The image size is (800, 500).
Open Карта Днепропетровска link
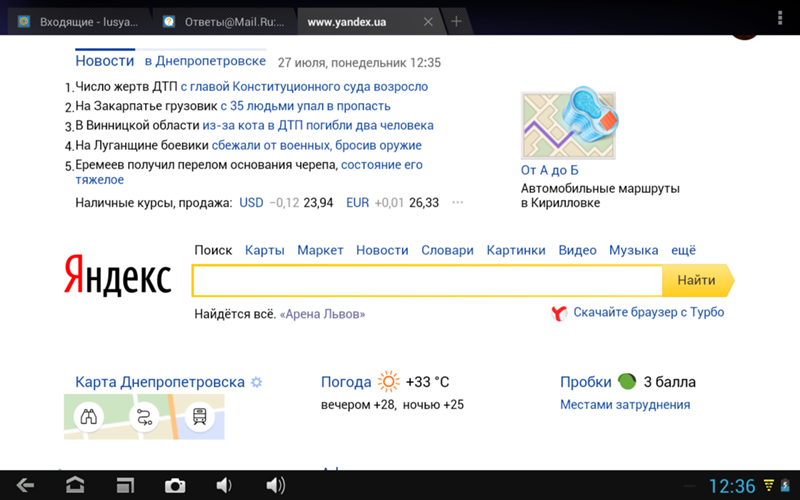click(x=160, y=382)
